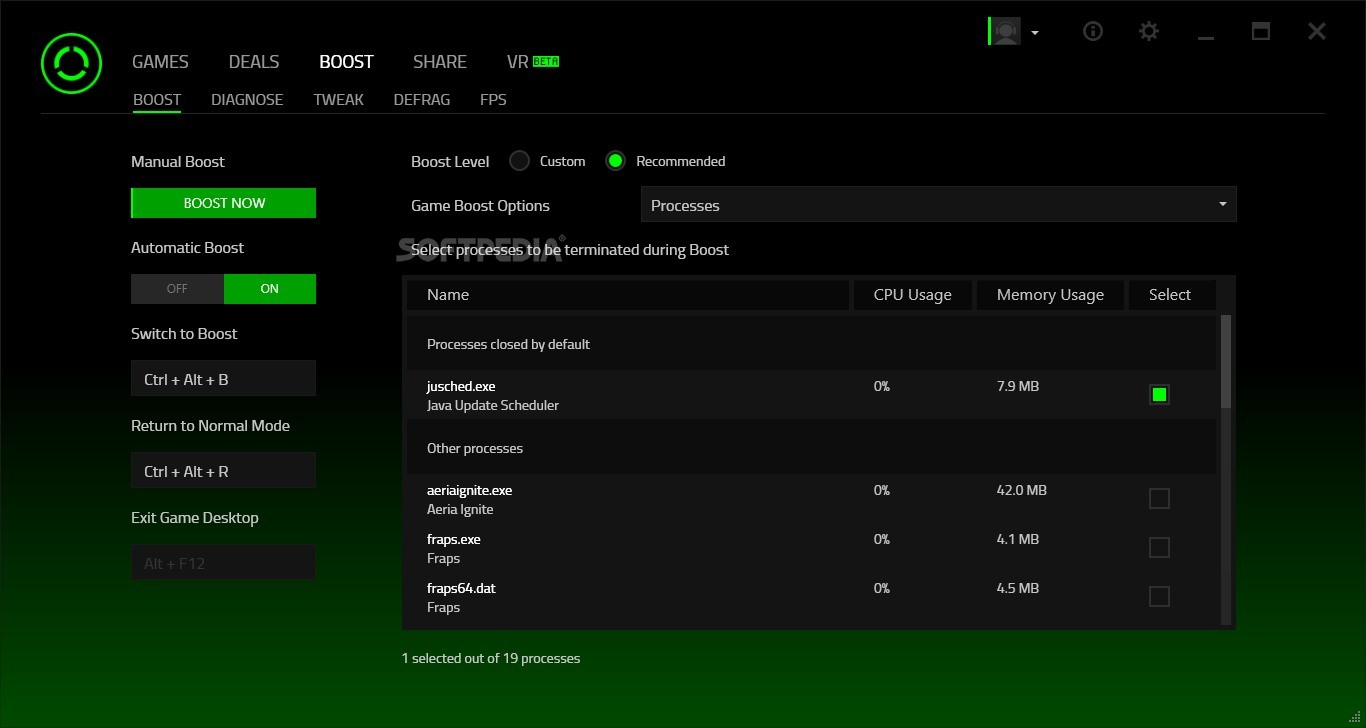Viewport: 1366px width, 728px height.
Task: Sort by the CPU Usage column header
Action: 912,295
